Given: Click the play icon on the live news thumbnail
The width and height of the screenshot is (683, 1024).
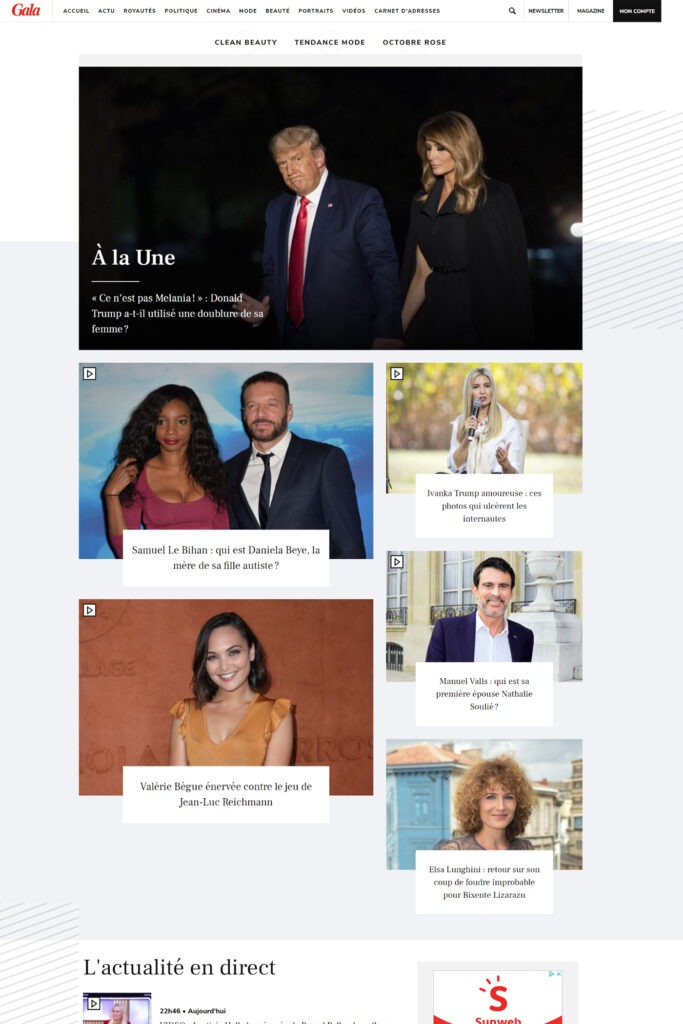Looking at the screenshot, I should (x=94, y=1003).
